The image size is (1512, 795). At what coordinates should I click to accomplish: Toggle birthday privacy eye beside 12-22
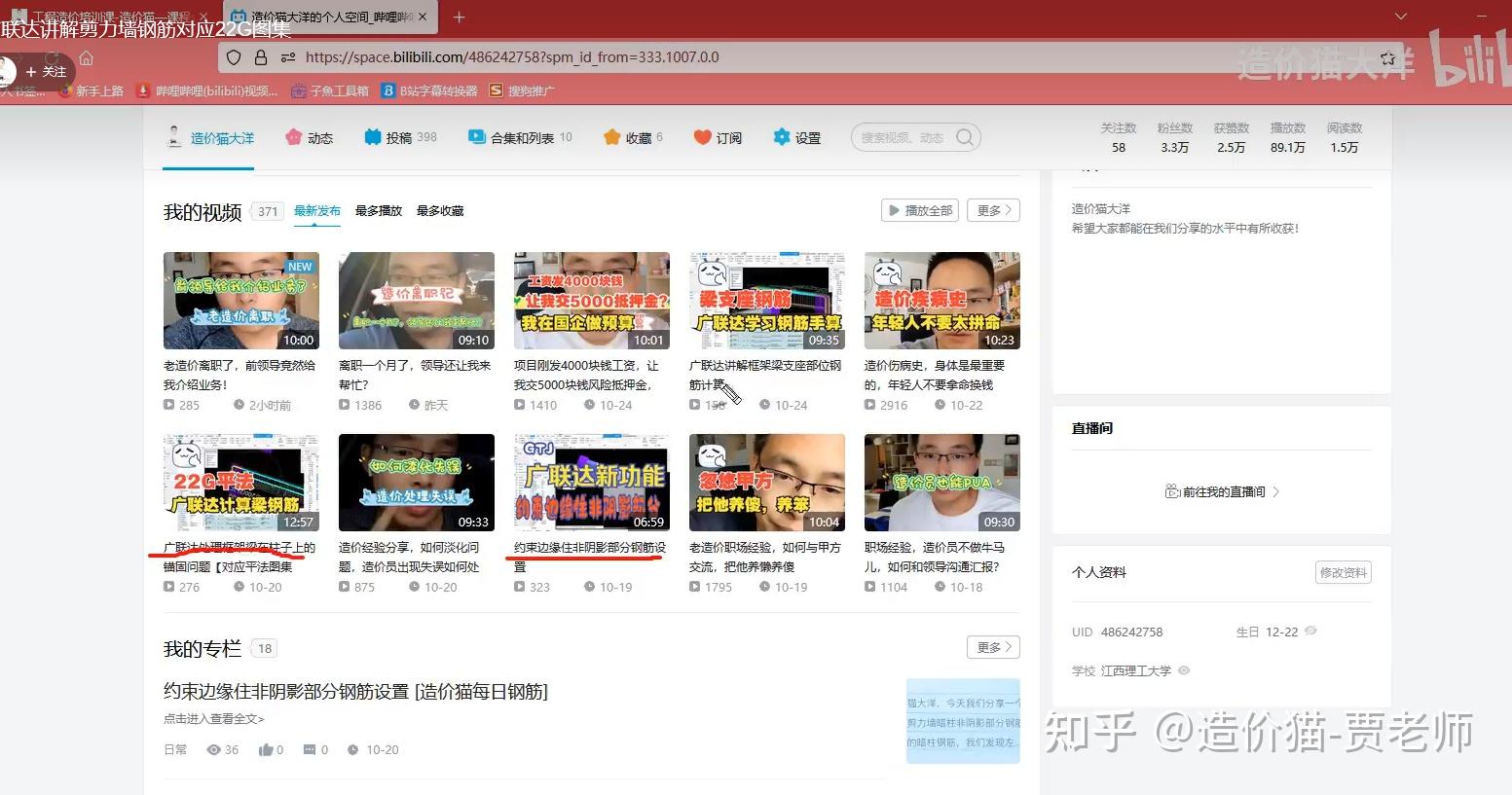1310,632
